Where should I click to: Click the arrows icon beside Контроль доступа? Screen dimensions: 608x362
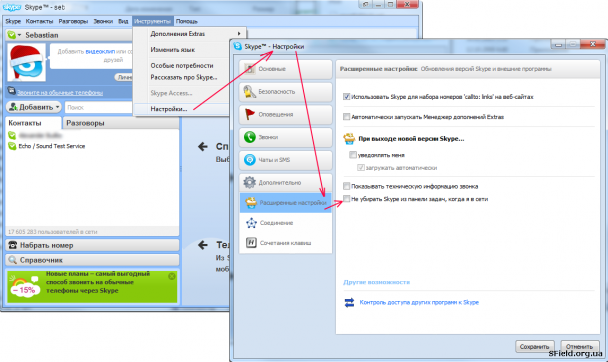click(x=349, y=302)
